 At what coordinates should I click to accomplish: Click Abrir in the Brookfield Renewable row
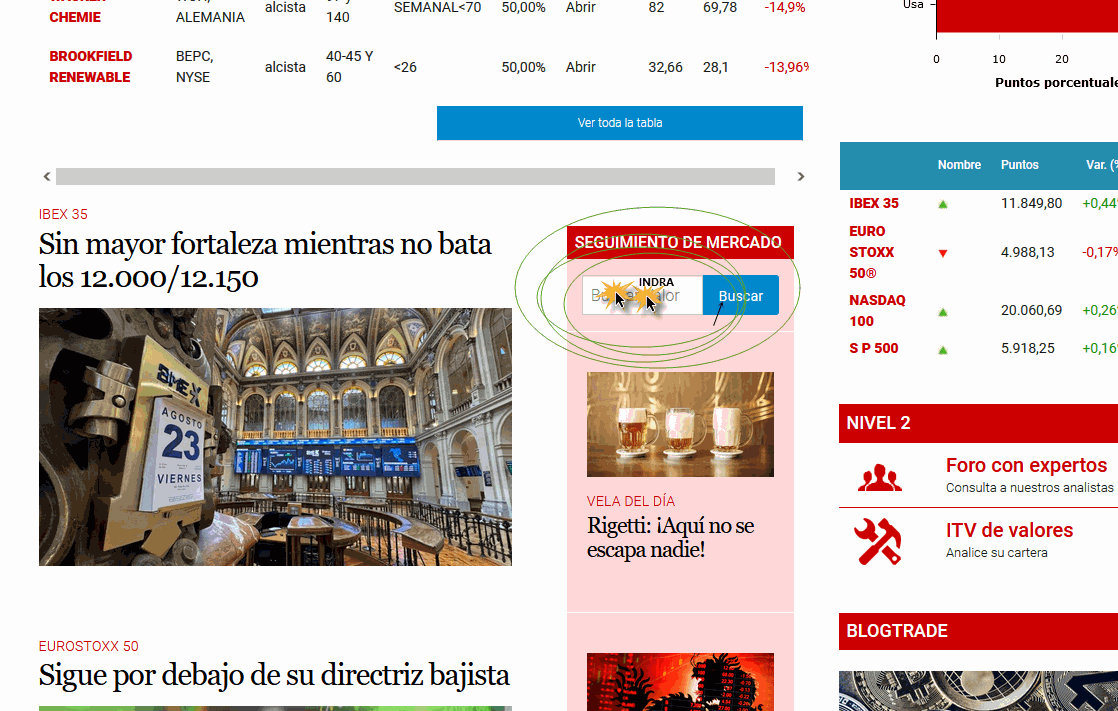(580, 67)
